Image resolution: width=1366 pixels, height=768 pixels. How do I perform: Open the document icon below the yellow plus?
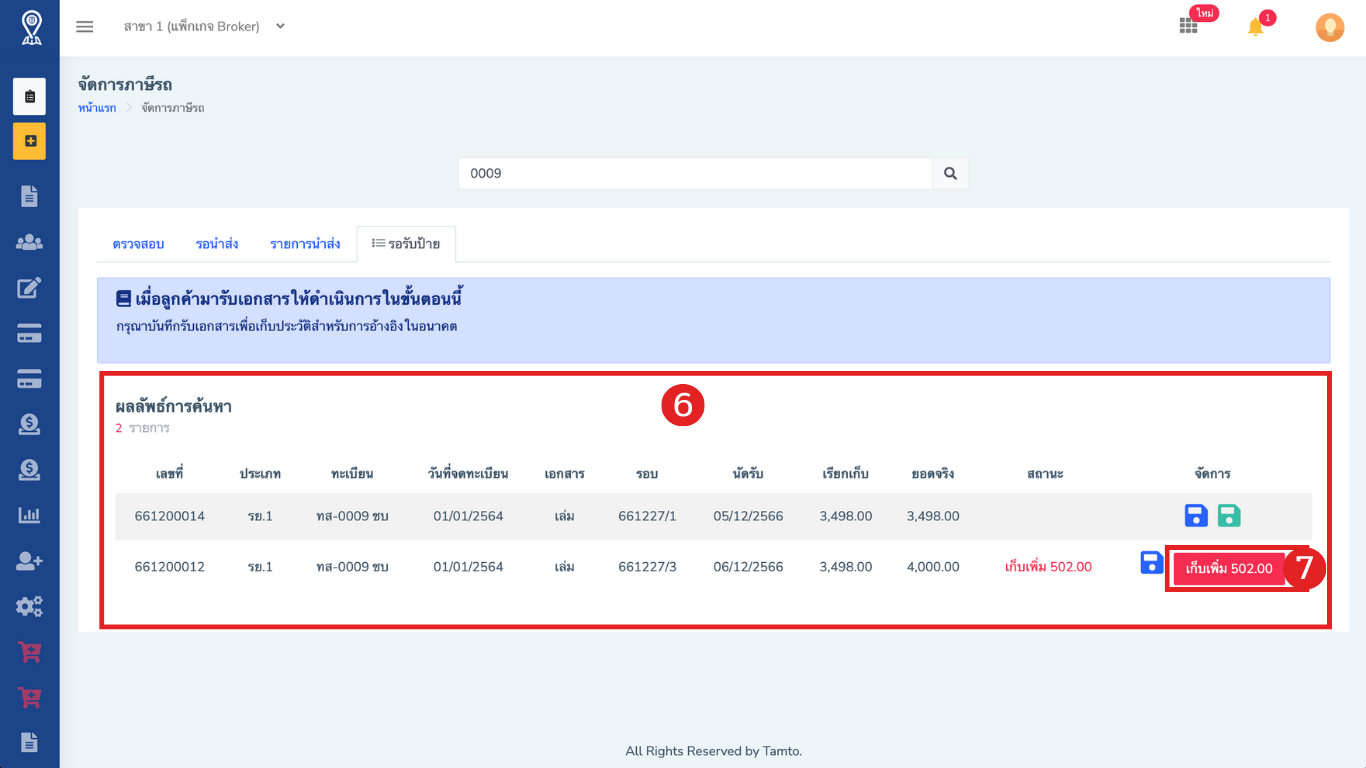[x=29, y=196]
